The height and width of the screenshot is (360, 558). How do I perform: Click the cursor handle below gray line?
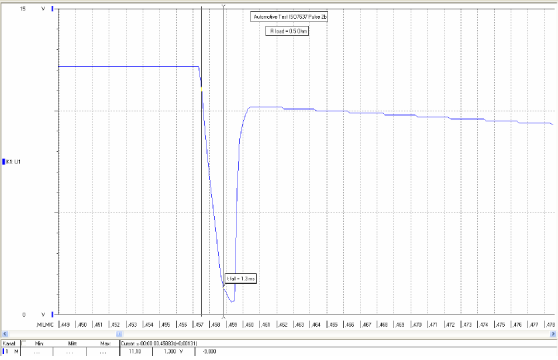223,317
